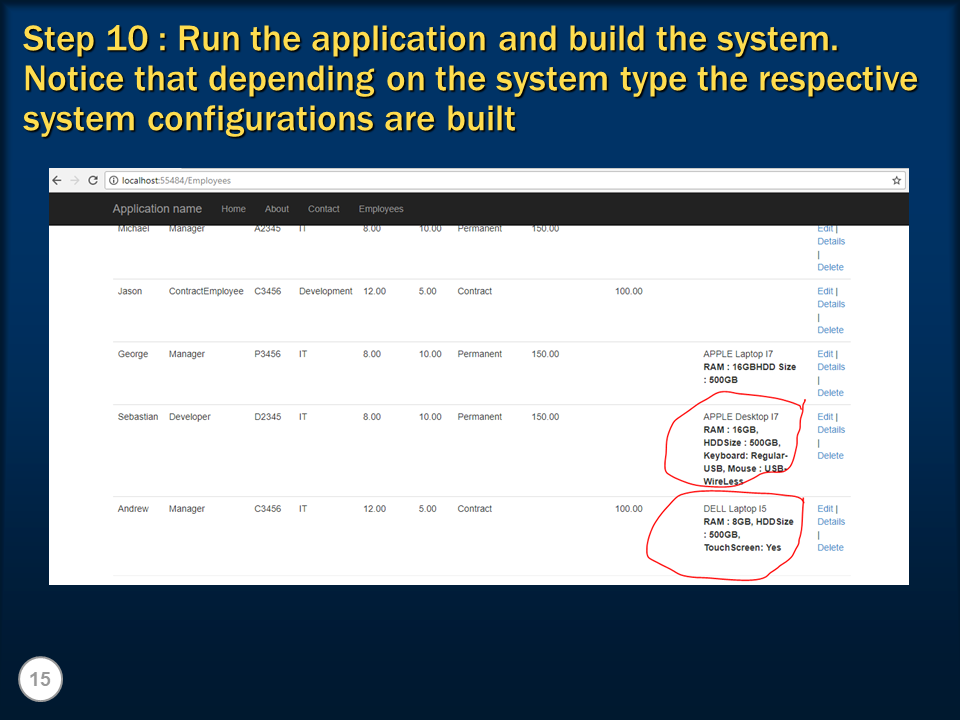Delete George's employee record
Viewport: 960px width, 720px height.
(830, 392)
